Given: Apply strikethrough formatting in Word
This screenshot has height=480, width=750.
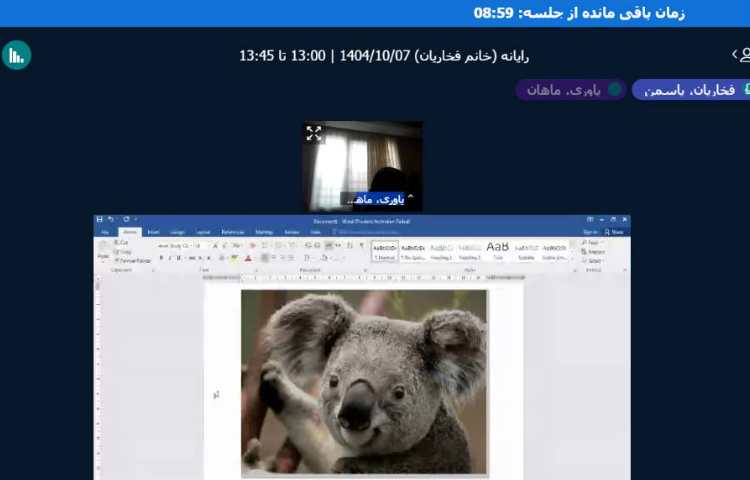Looking at the screenshot, I should (192, 258).
